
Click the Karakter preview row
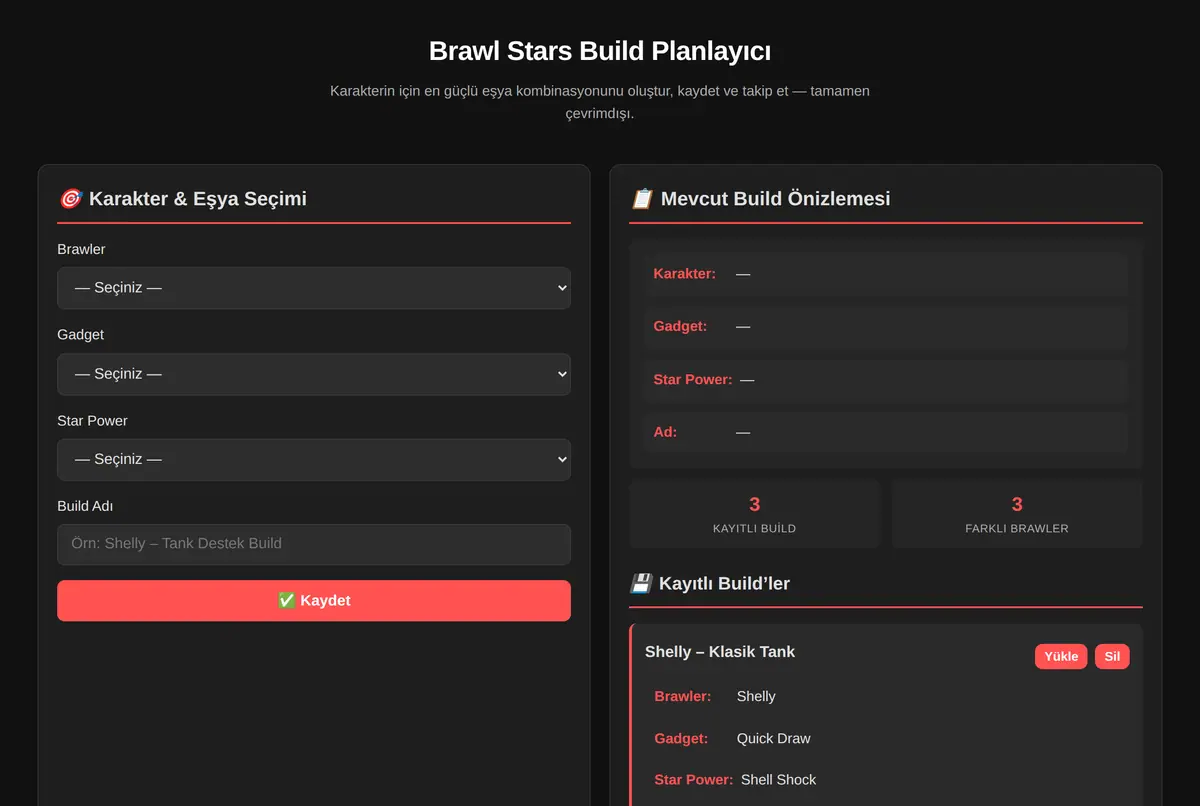coord(886,274)
